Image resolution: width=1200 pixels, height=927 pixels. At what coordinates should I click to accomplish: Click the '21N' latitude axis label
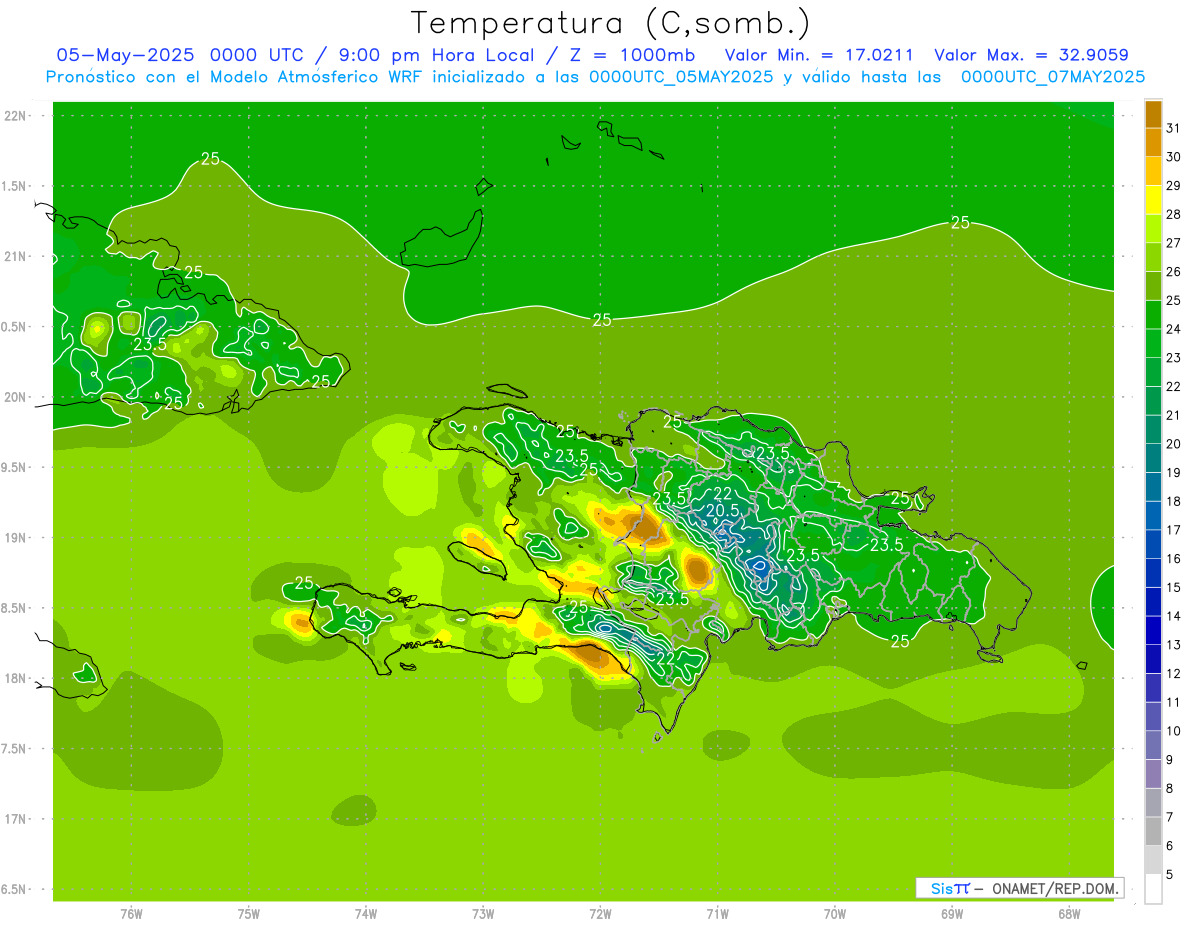(16, 256)
